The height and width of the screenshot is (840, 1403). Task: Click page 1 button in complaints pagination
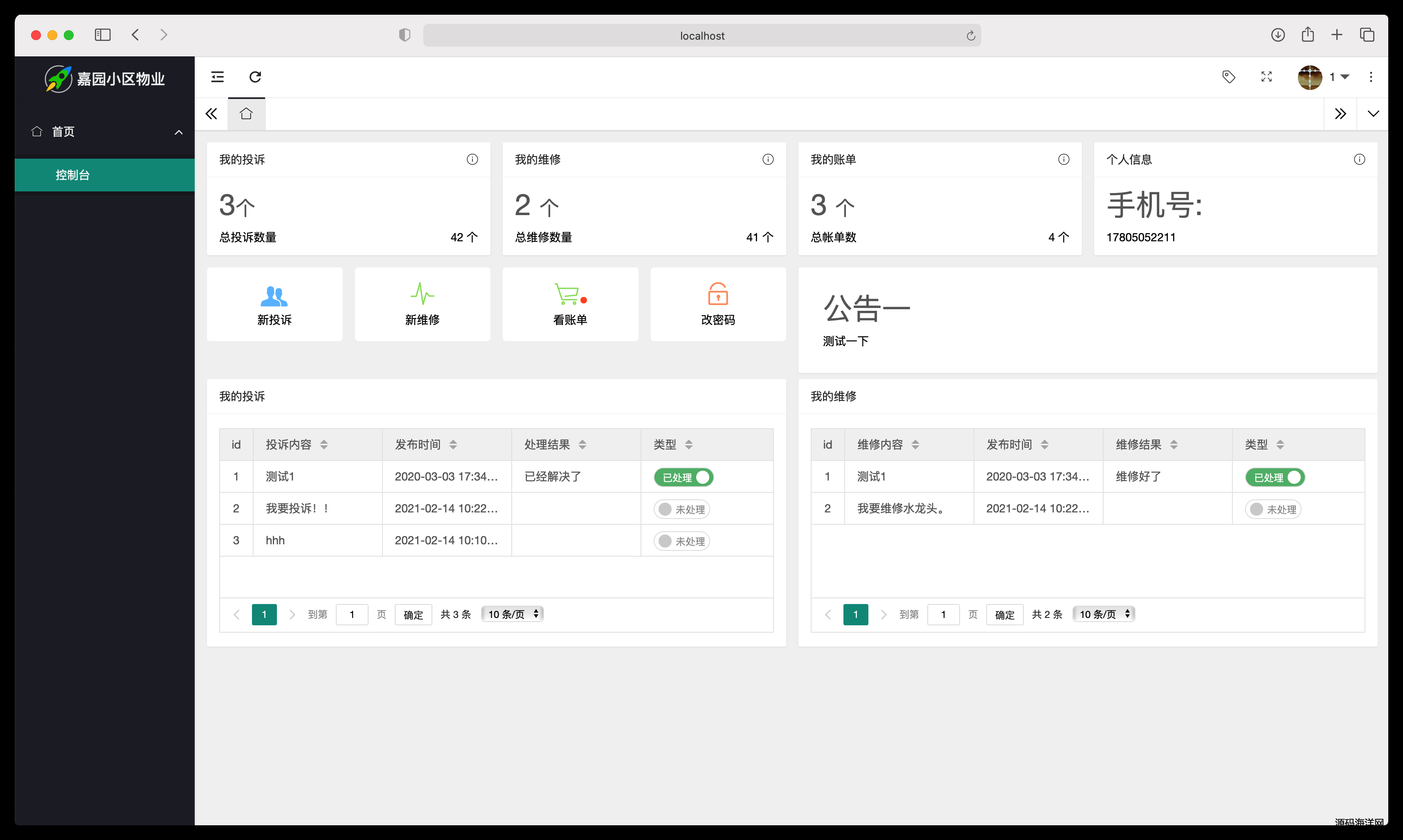[x=264, y=615]
